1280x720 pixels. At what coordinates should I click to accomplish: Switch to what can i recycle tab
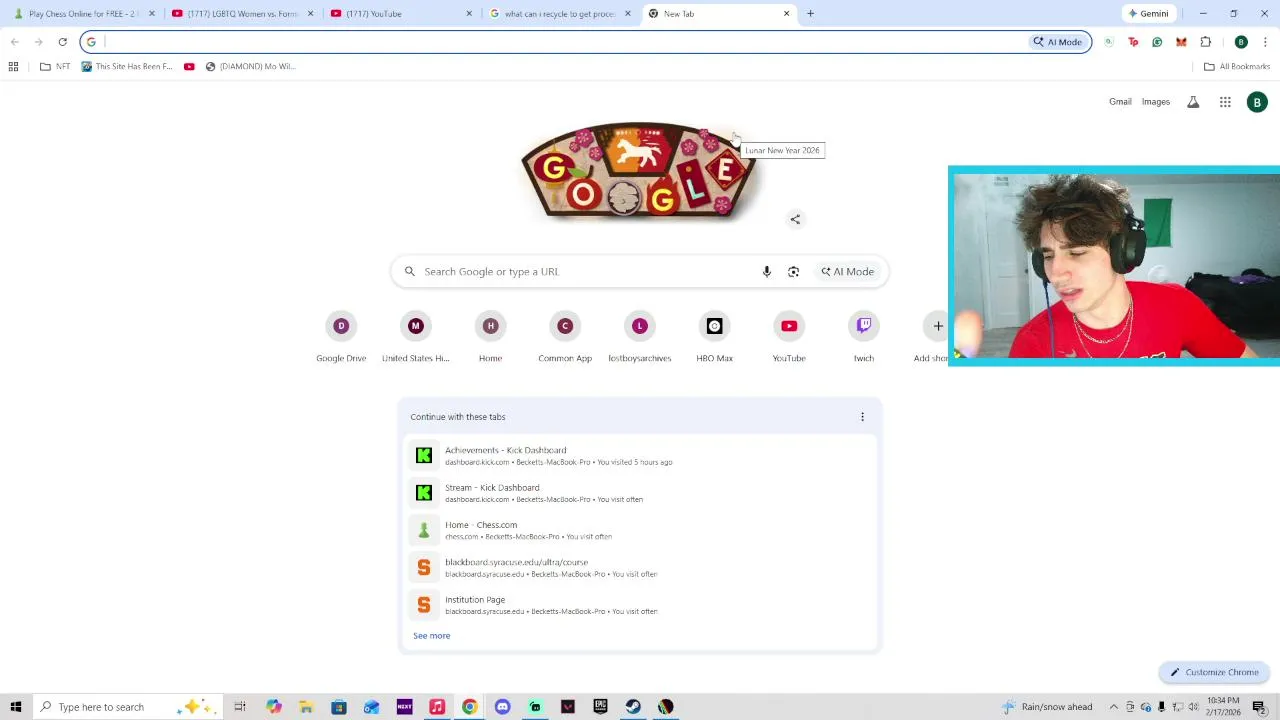(x=560, y=14)
